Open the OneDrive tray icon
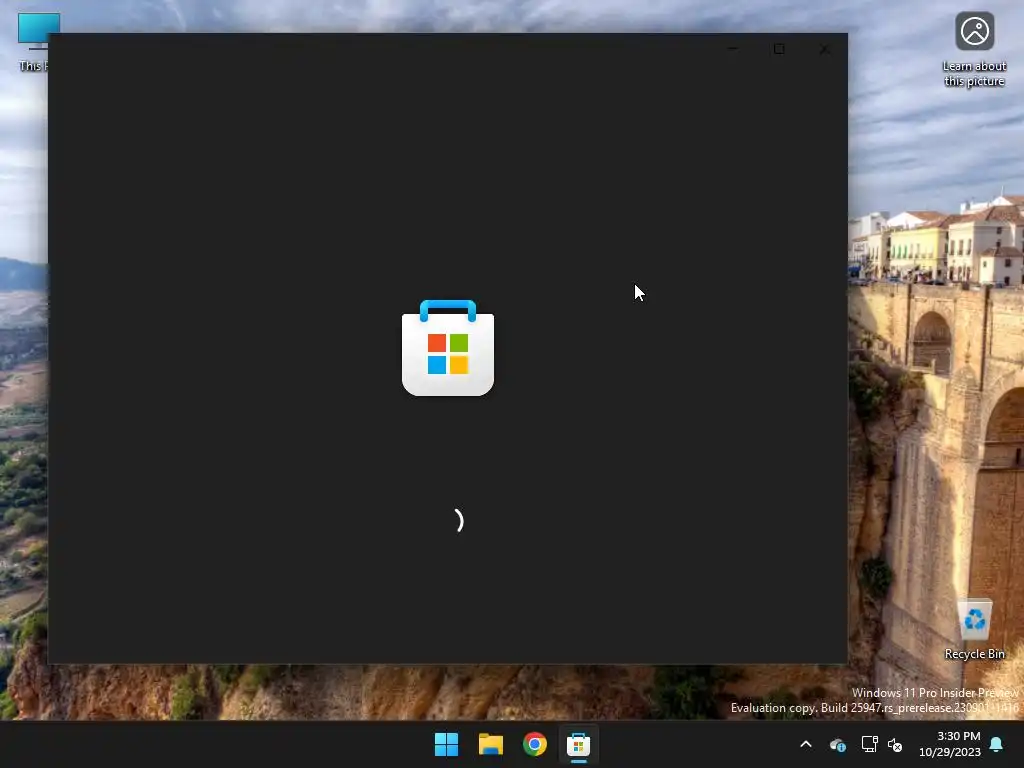This screenshot has width=1024, height=768. point(837,744)
